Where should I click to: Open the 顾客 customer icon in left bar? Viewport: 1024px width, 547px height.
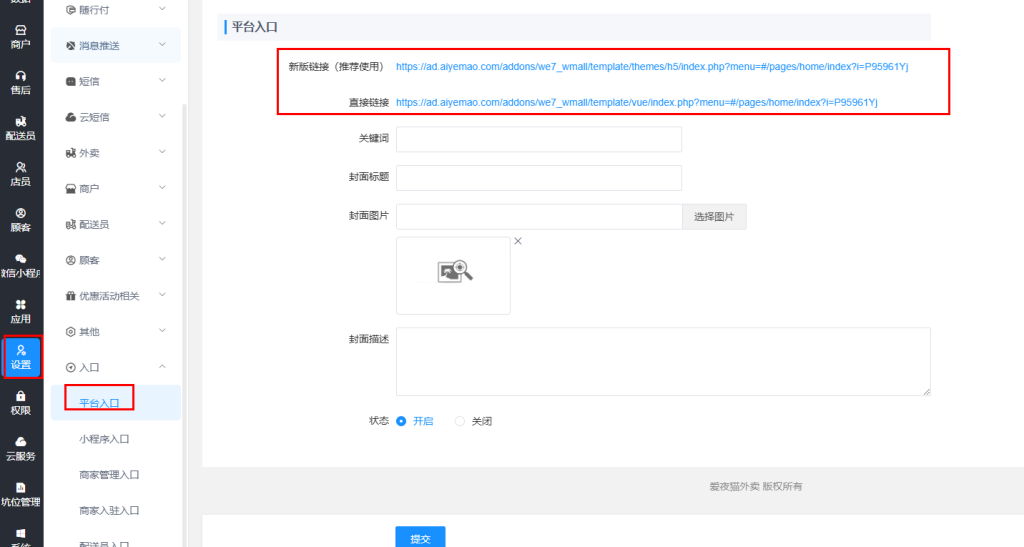tap(20, 220)
